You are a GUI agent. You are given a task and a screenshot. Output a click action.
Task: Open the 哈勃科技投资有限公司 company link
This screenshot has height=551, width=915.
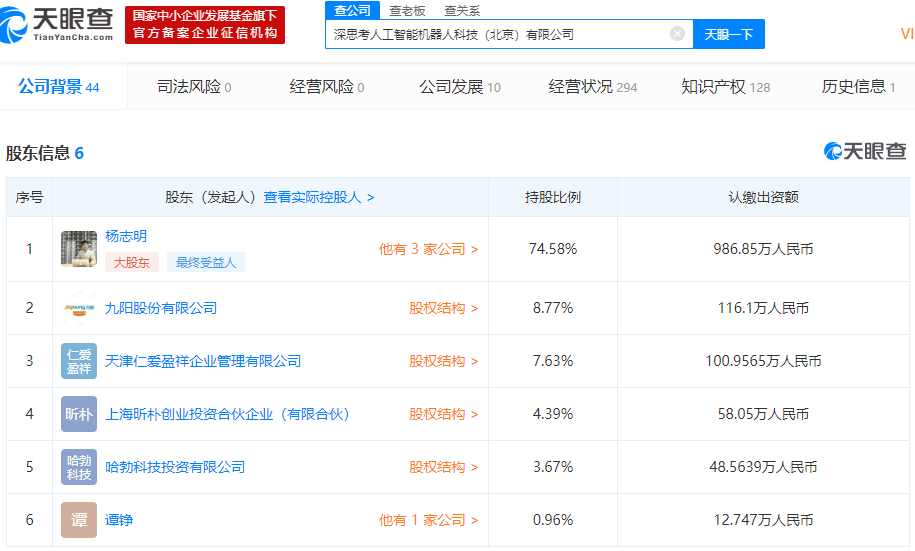tap(175, 467)
